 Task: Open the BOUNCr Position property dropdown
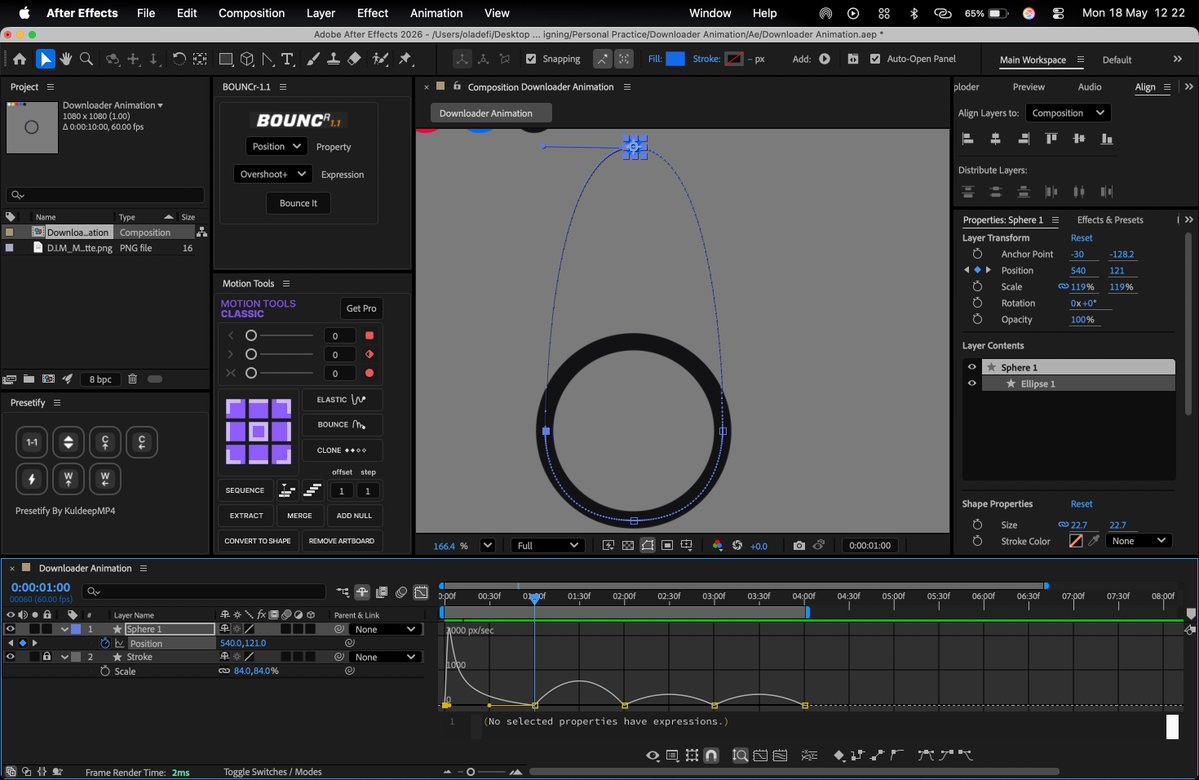point(276,146)
